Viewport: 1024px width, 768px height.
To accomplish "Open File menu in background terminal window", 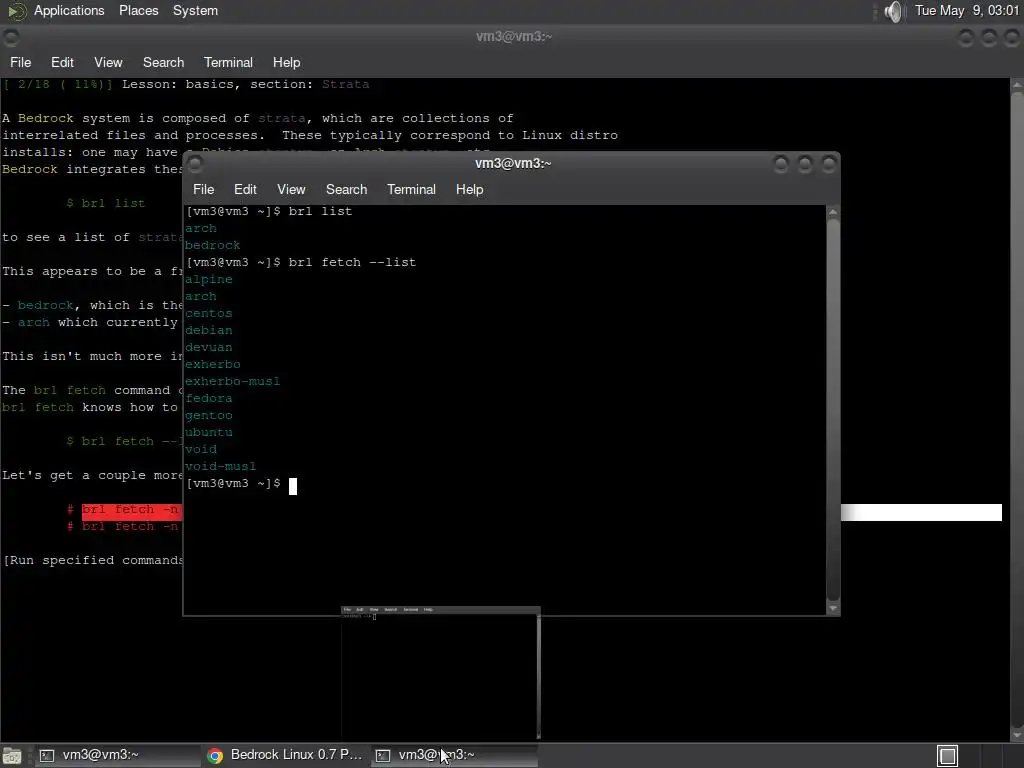I will pyautogui.click(x=20, y=62).
